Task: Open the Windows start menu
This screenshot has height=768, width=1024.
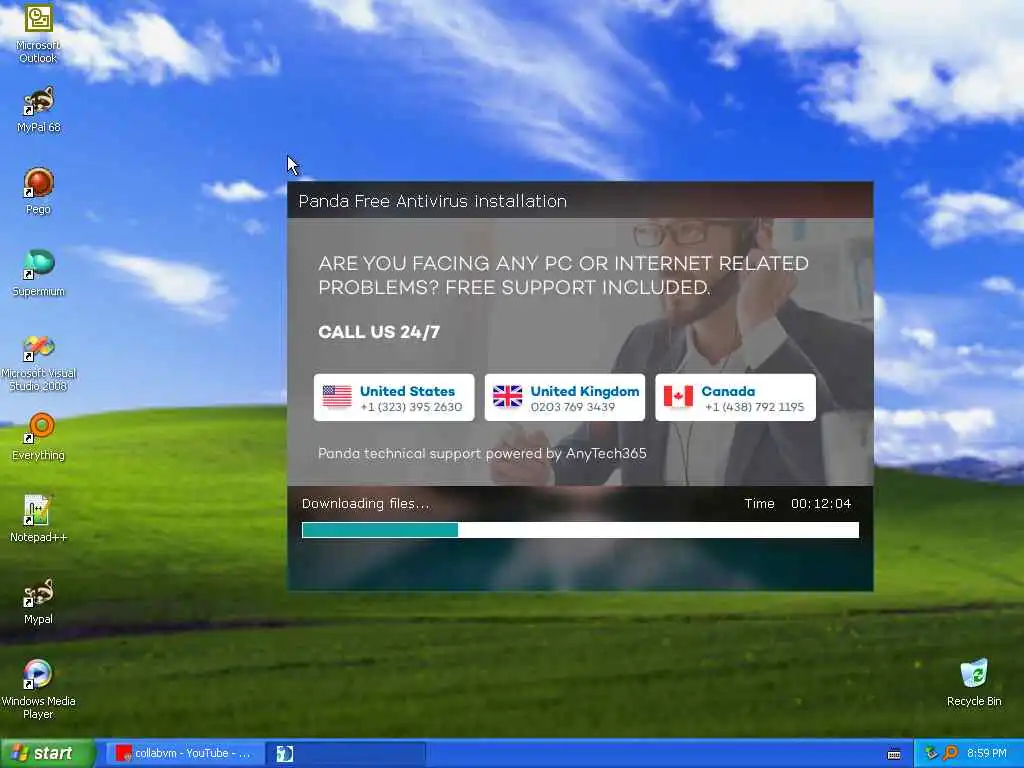Action: (47, 753)
